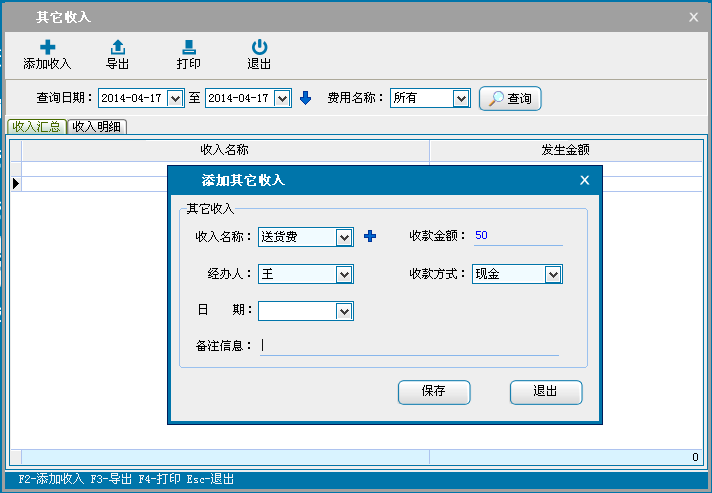Click the 查询 search button
This screenshot has height=493, width=712.
[x=511, y=98]
